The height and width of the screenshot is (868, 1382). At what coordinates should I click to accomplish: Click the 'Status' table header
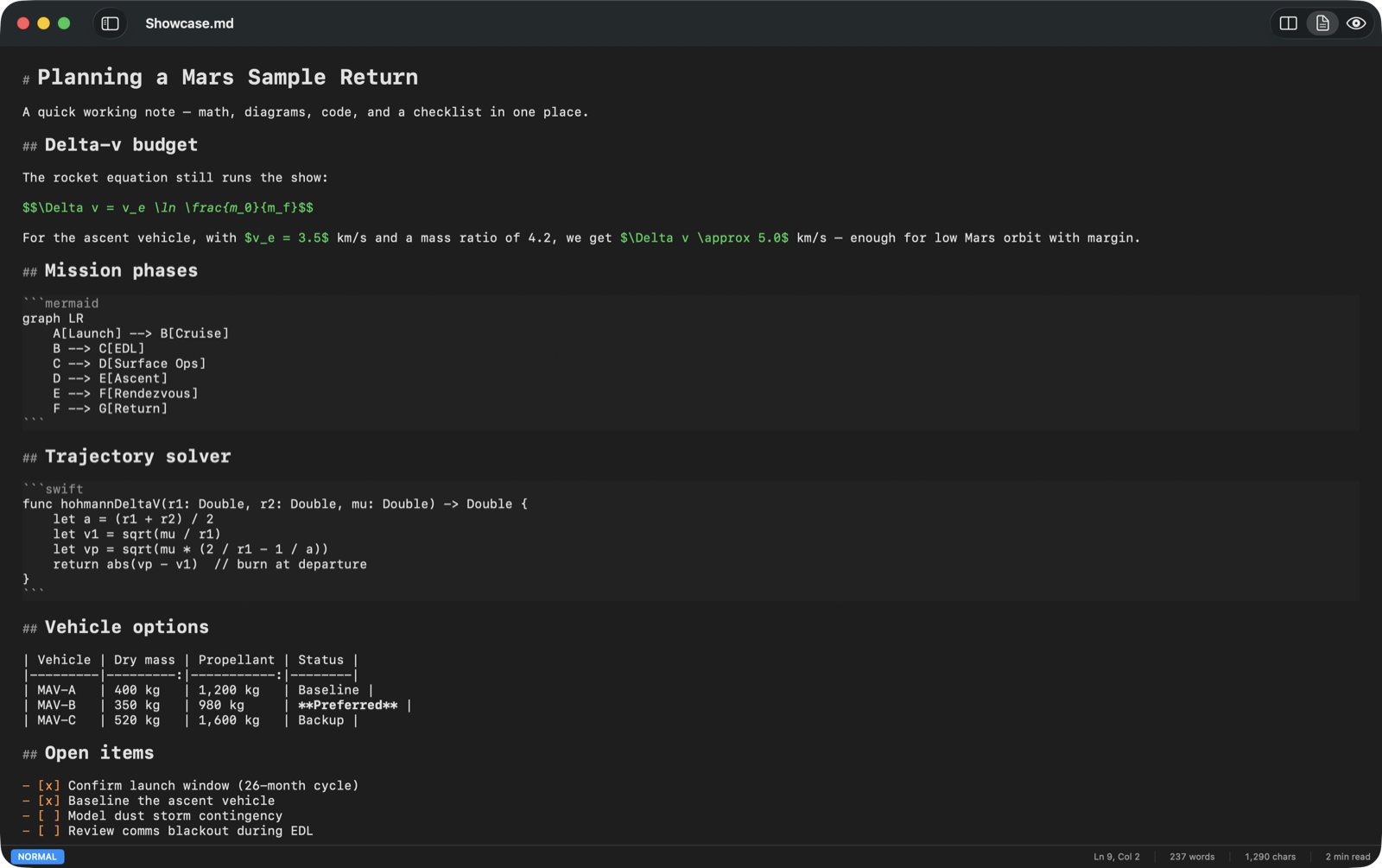pyautogui.click(x=320, y=660)
